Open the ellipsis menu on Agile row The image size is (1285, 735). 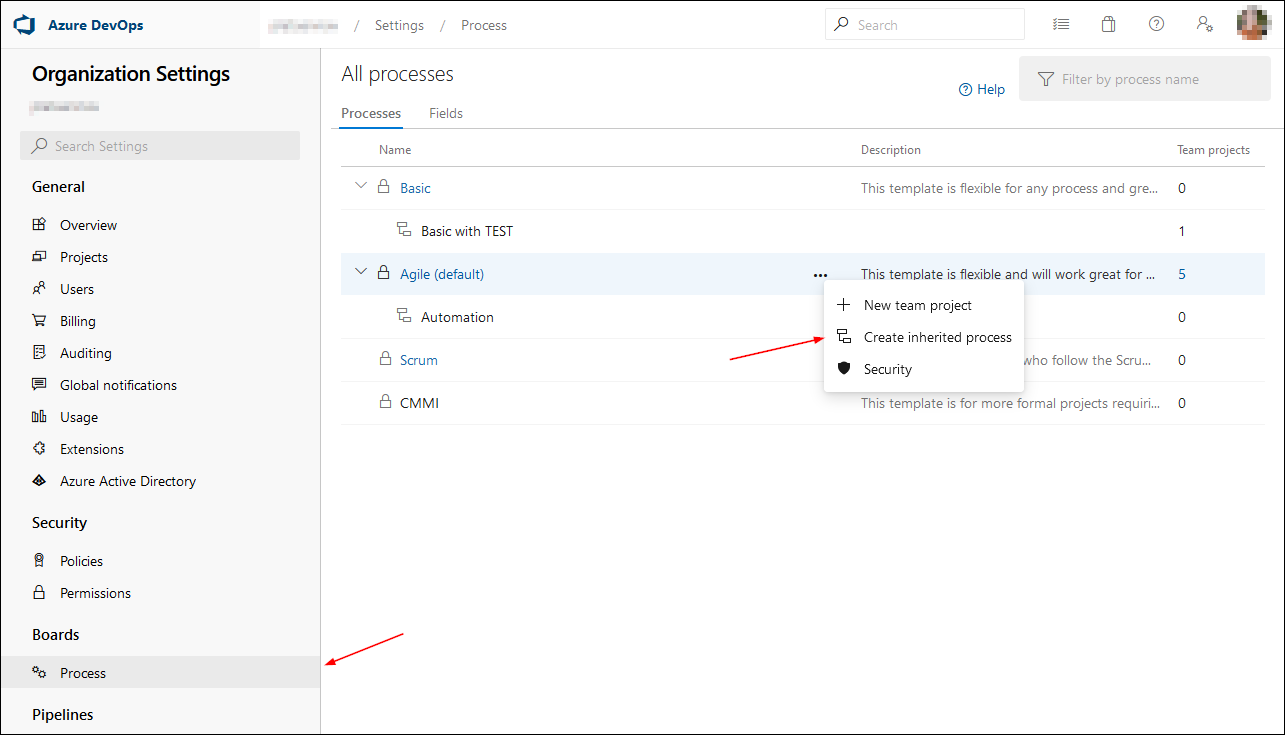pos(820,274)
